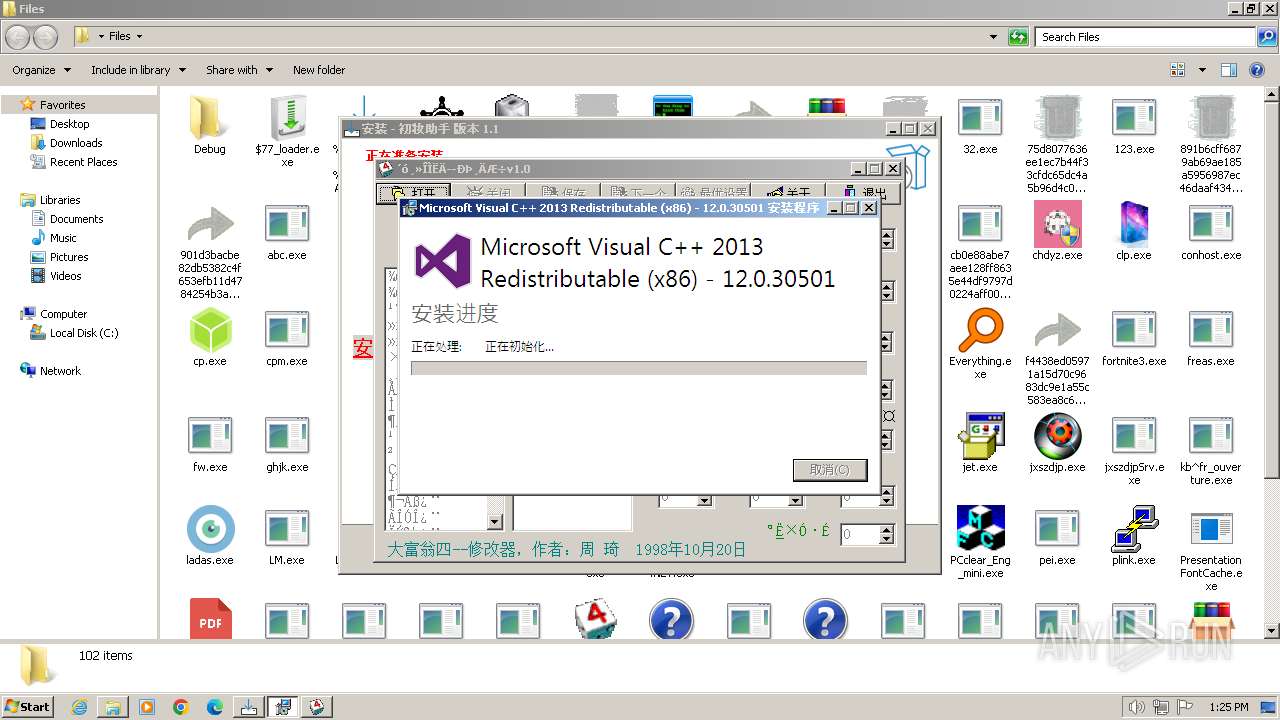
Task: Select the ghjk.exe file
Action: tap(287, 443)
